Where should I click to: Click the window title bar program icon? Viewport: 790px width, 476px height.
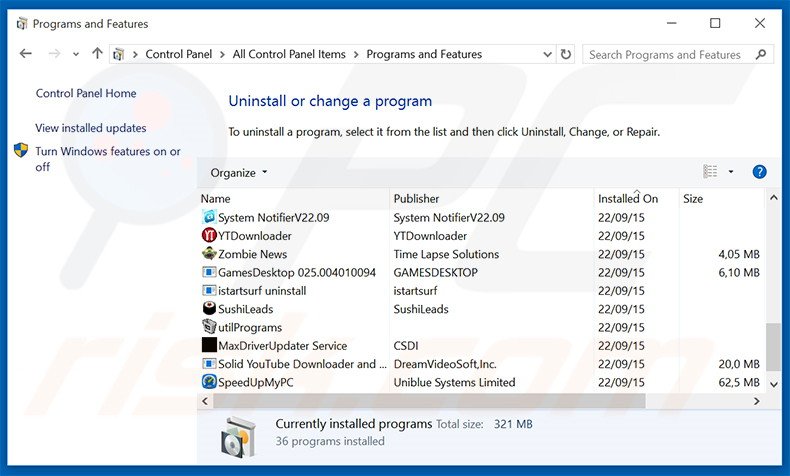[22, 23]
